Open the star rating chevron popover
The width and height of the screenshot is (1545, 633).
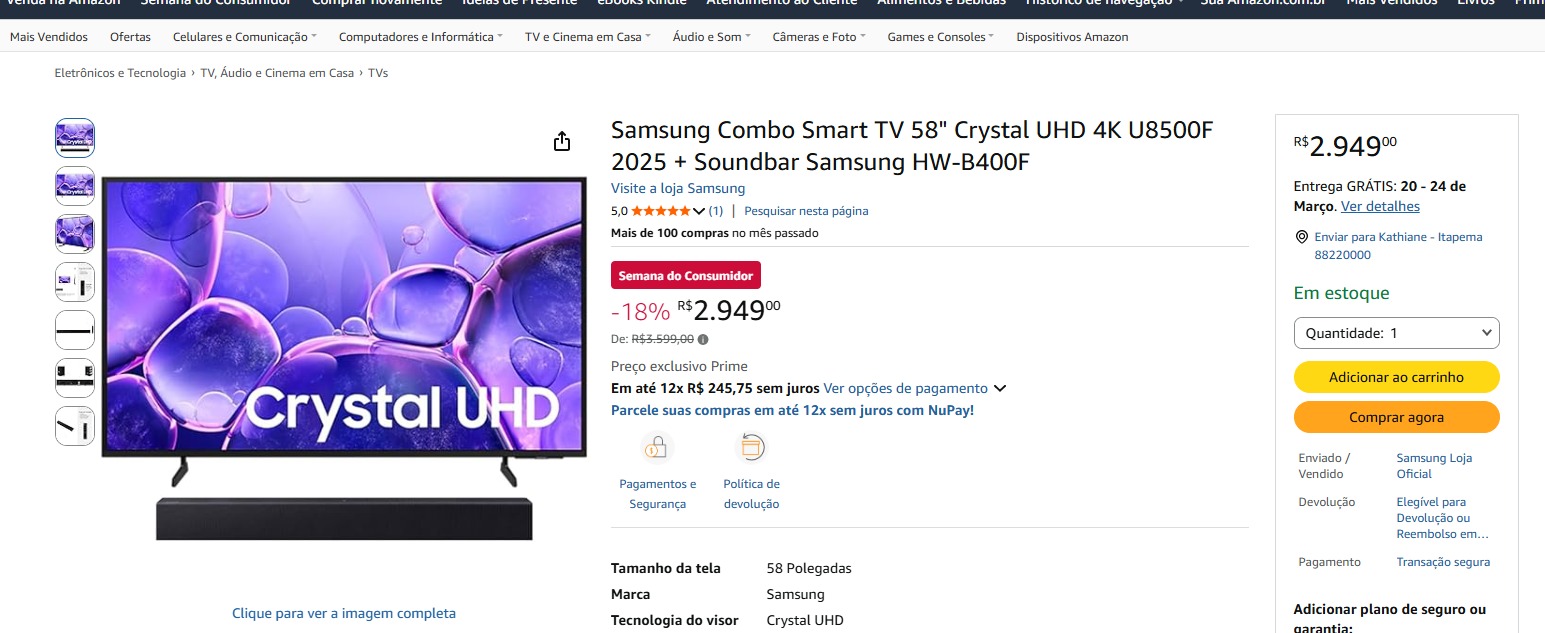click(699, 211)
